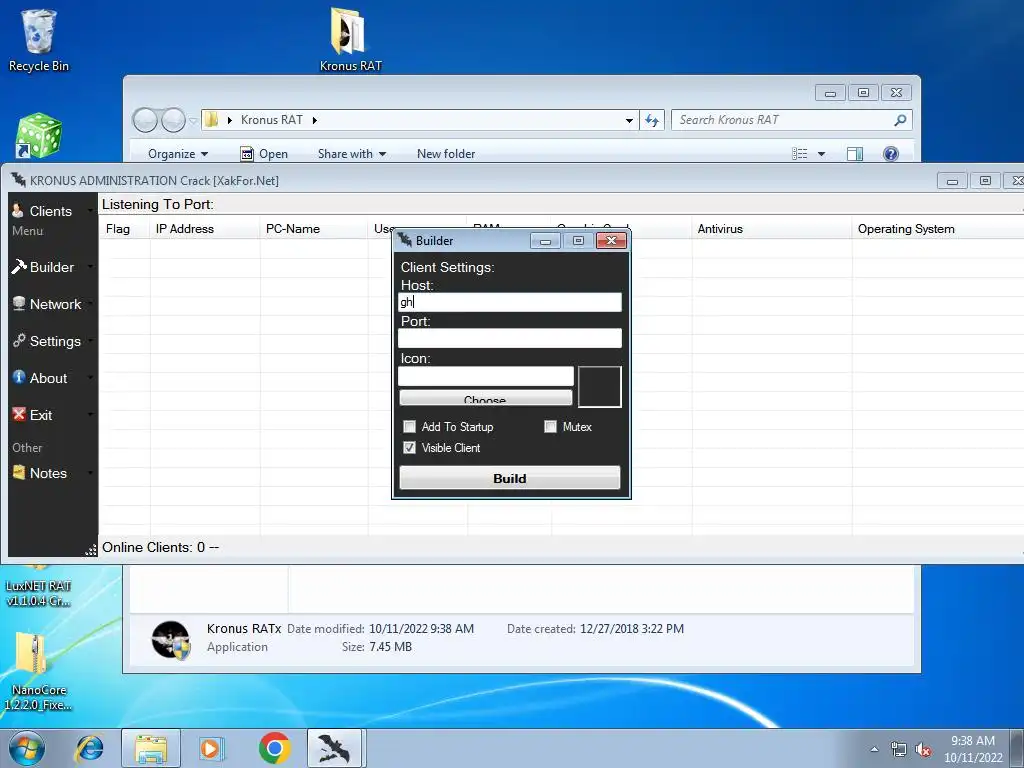Click the muted volume tray icon
Screen dimensions: 1024x768
point(923,750)
